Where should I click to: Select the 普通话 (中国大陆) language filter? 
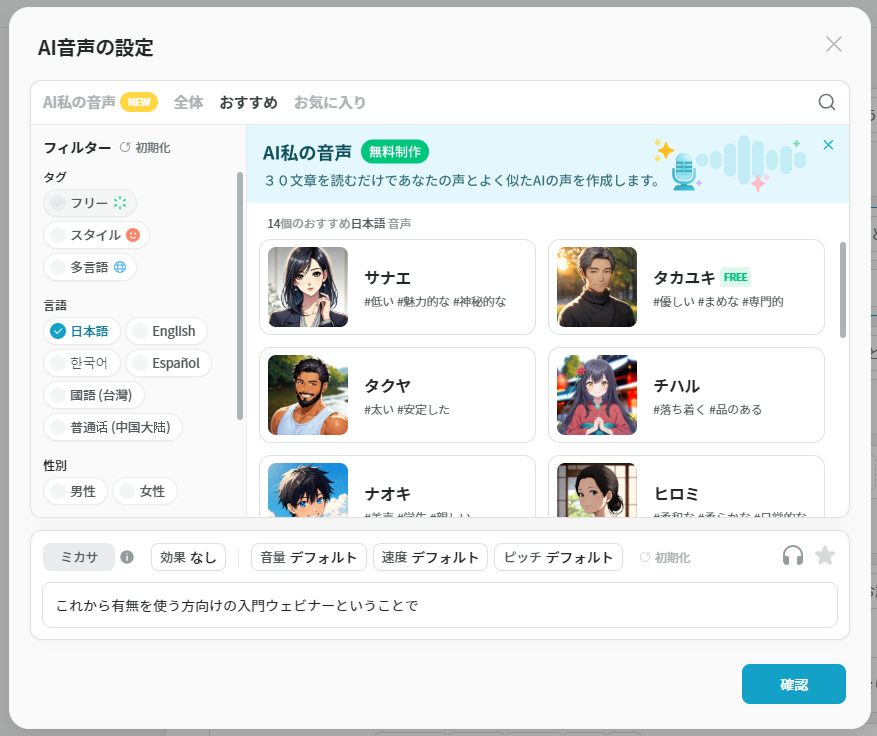point(113,427)
